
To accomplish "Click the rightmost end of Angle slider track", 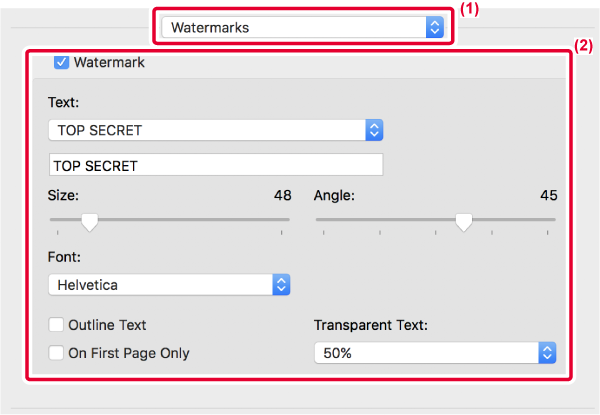I will tap(554, 220).
